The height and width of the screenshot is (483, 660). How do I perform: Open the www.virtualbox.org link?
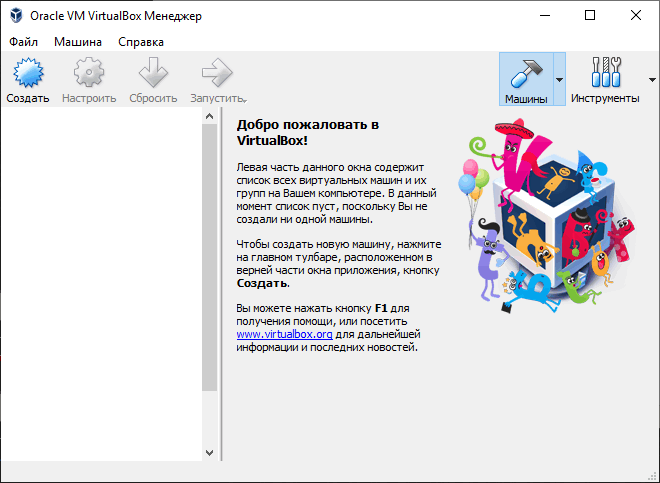click(285, 334)
